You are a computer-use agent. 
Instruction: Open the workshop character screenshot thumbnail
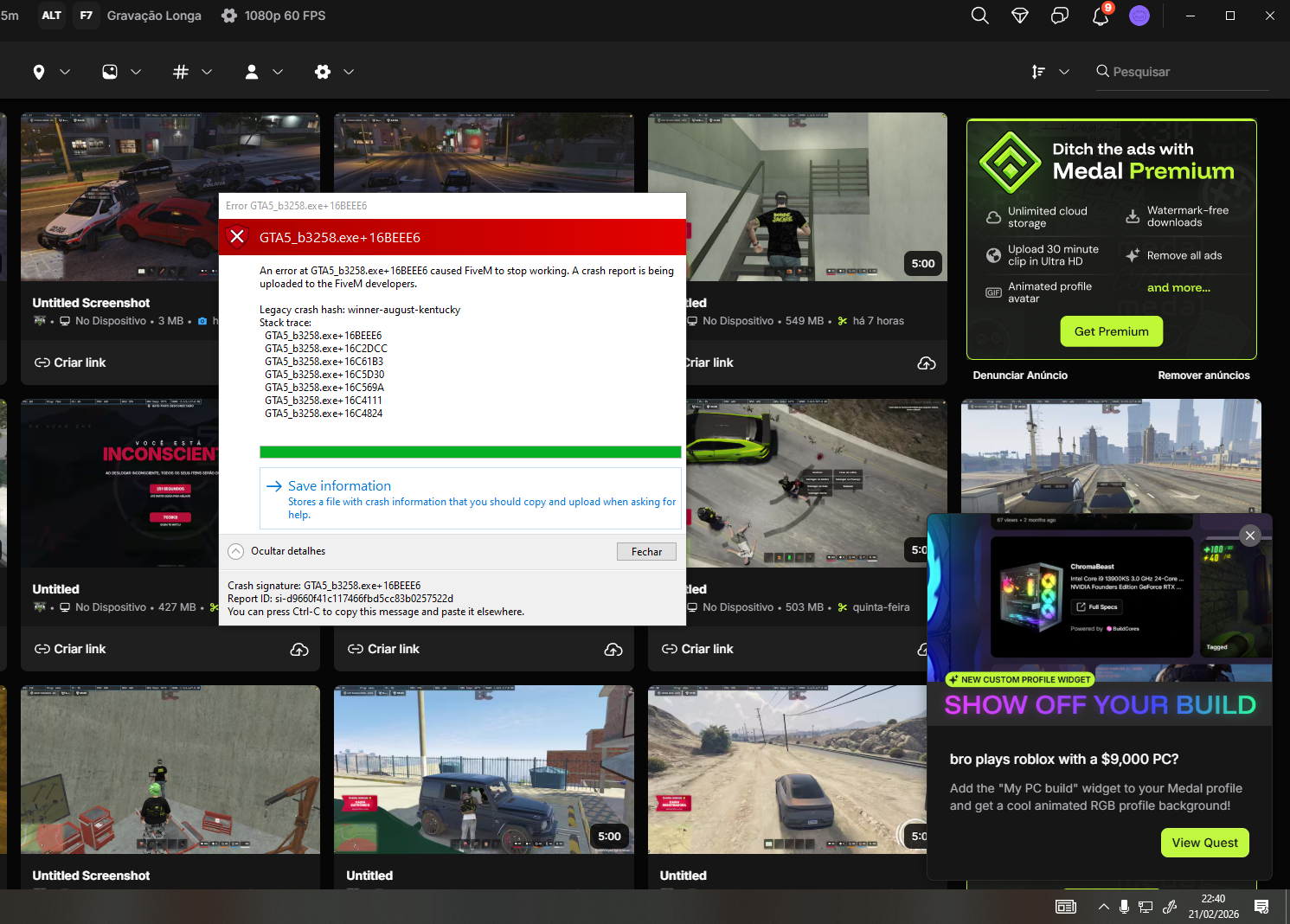[x=170, y=770]
